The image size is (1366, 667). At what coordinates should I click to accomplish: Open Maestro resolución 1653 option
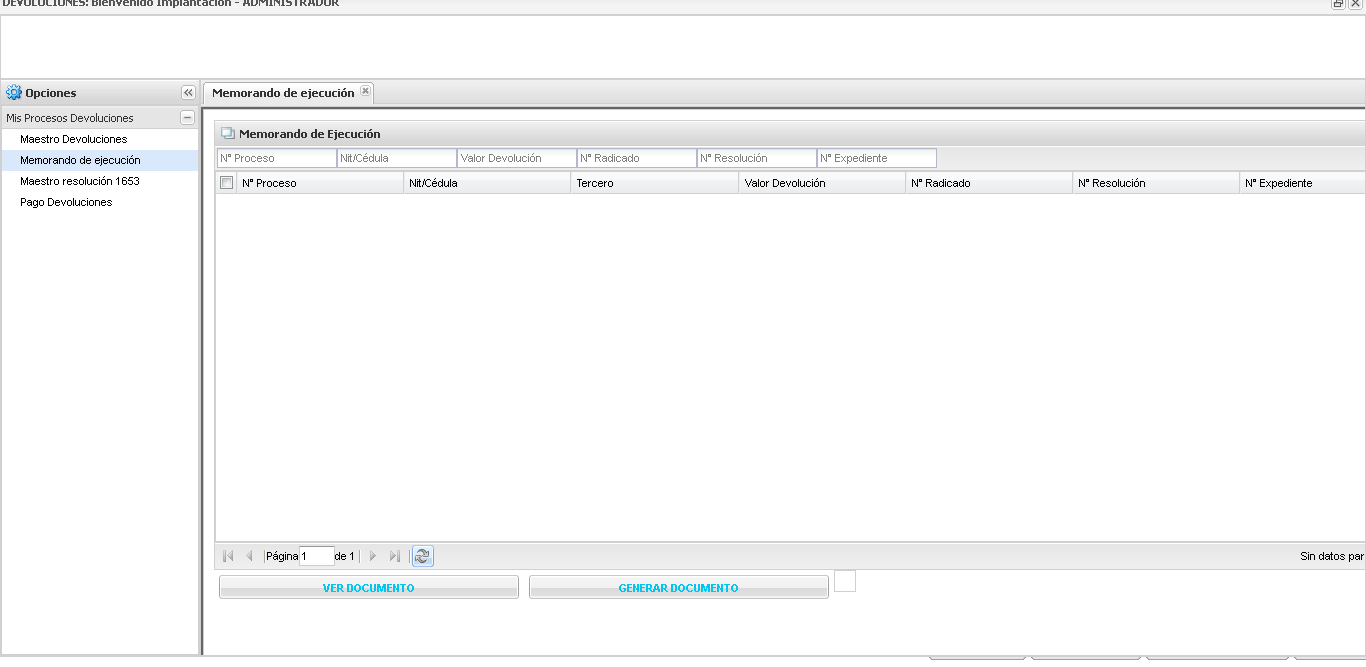pos(80,181)
